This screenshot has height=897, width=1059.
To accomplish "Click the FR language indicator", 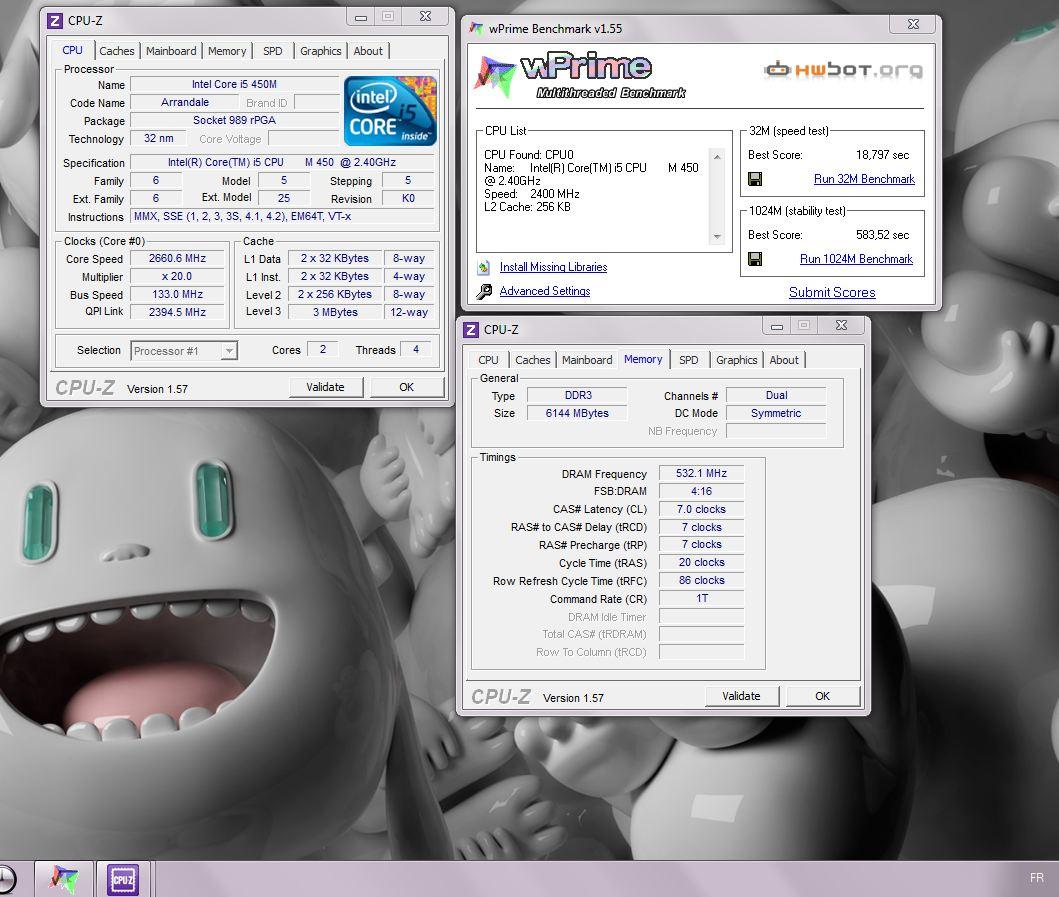I will click(1037, 877).
